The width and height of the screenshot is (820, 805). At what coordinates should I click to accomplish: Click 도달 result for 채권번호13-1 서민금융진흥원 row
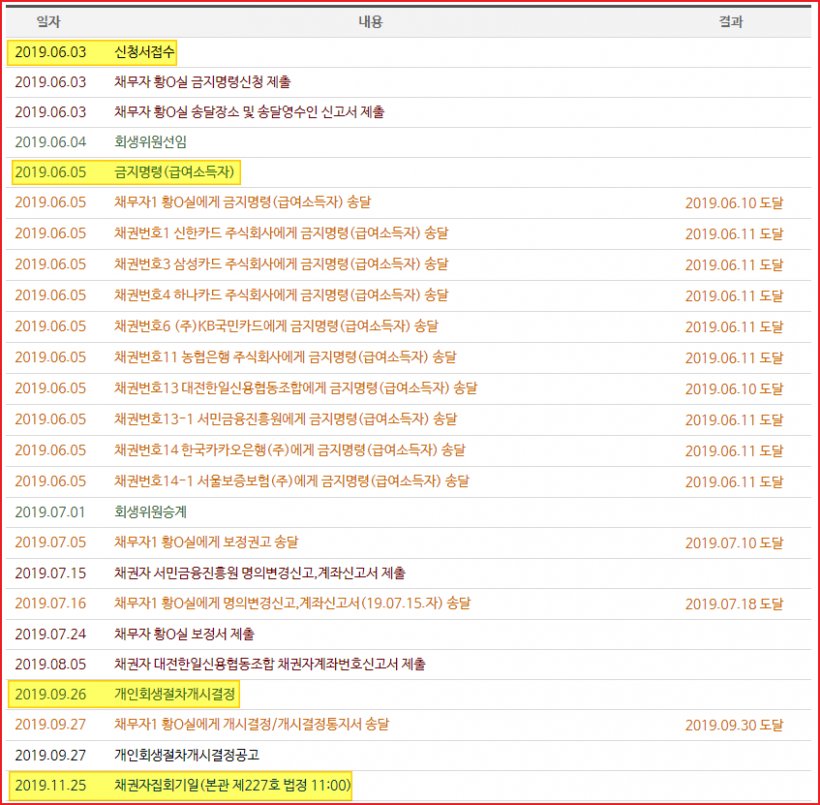point(734,420)
